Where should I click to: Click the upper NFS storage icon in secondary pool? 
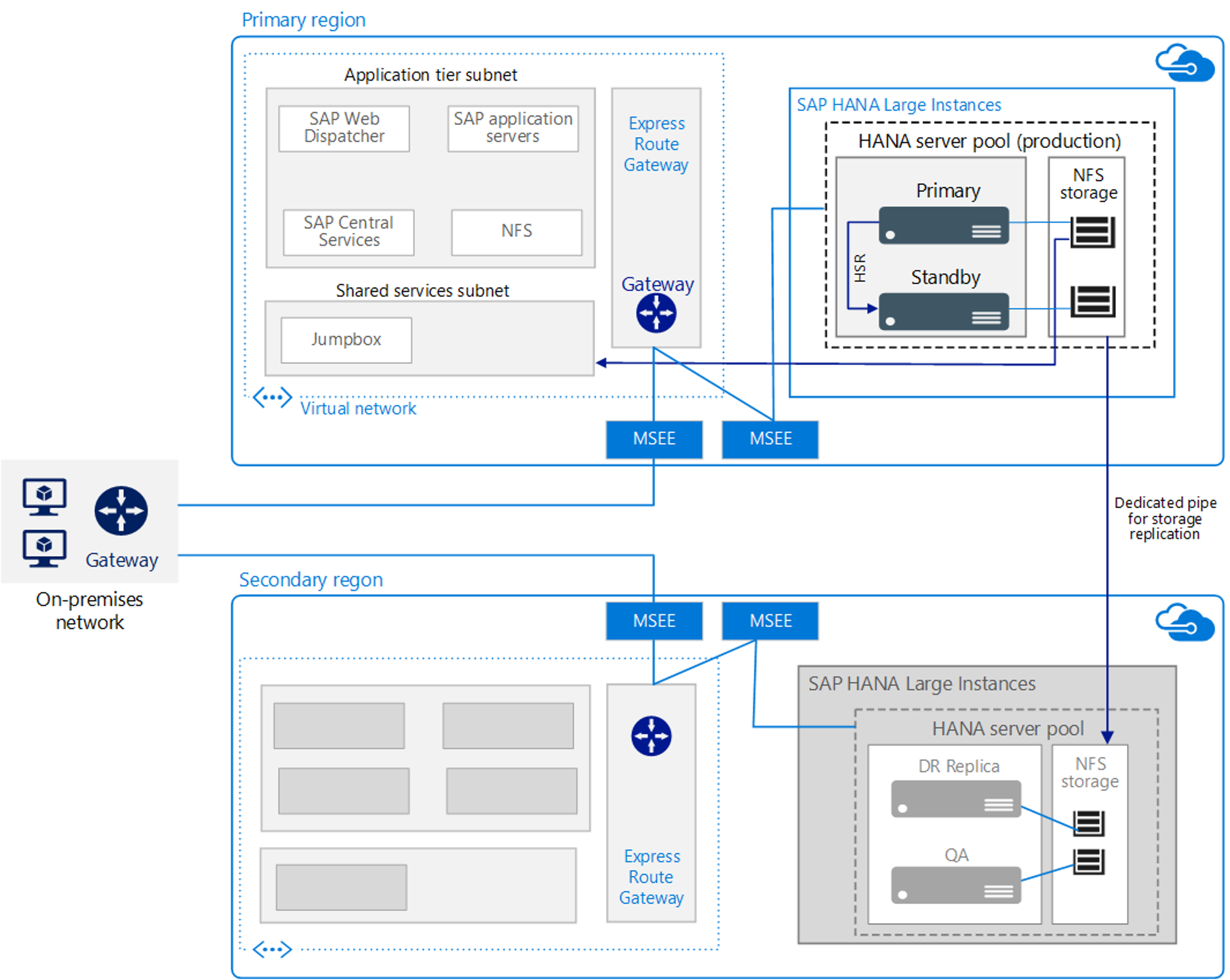pos(1089,823)
